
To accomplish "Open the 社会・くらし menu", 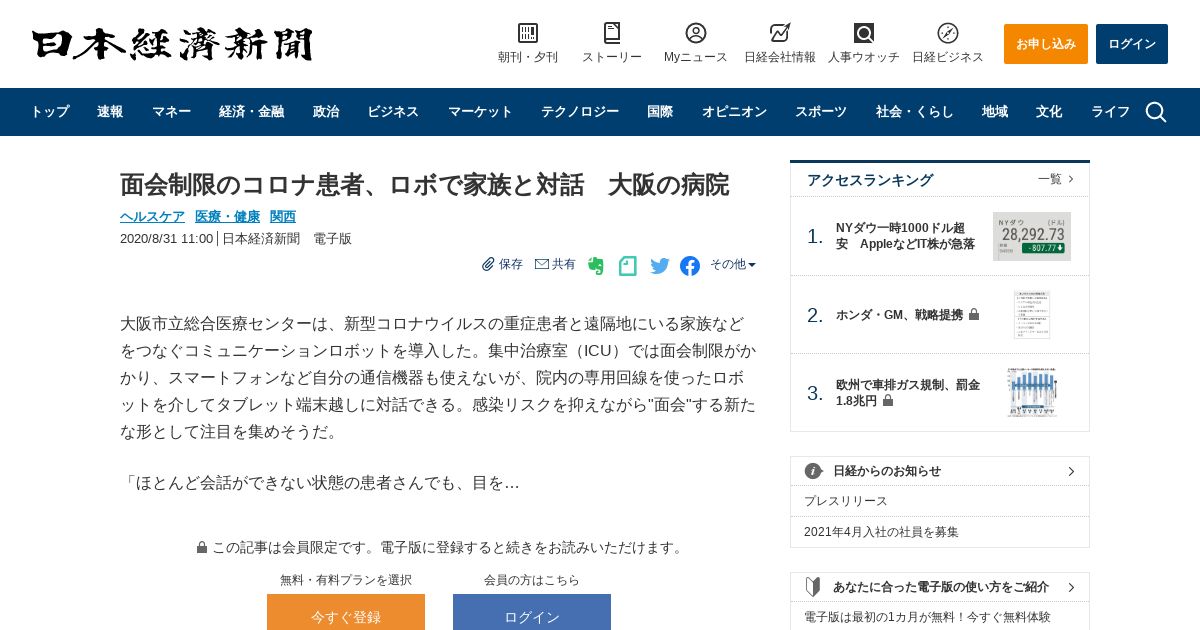I will 915,112.
